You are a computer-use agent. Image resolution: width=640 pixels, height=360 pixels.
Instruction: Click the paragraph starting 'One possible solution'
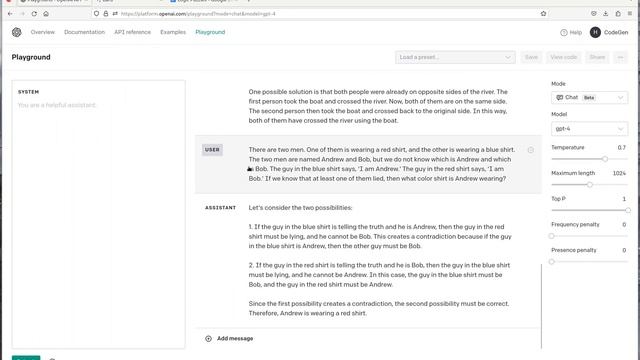click(x=378, y=106)
